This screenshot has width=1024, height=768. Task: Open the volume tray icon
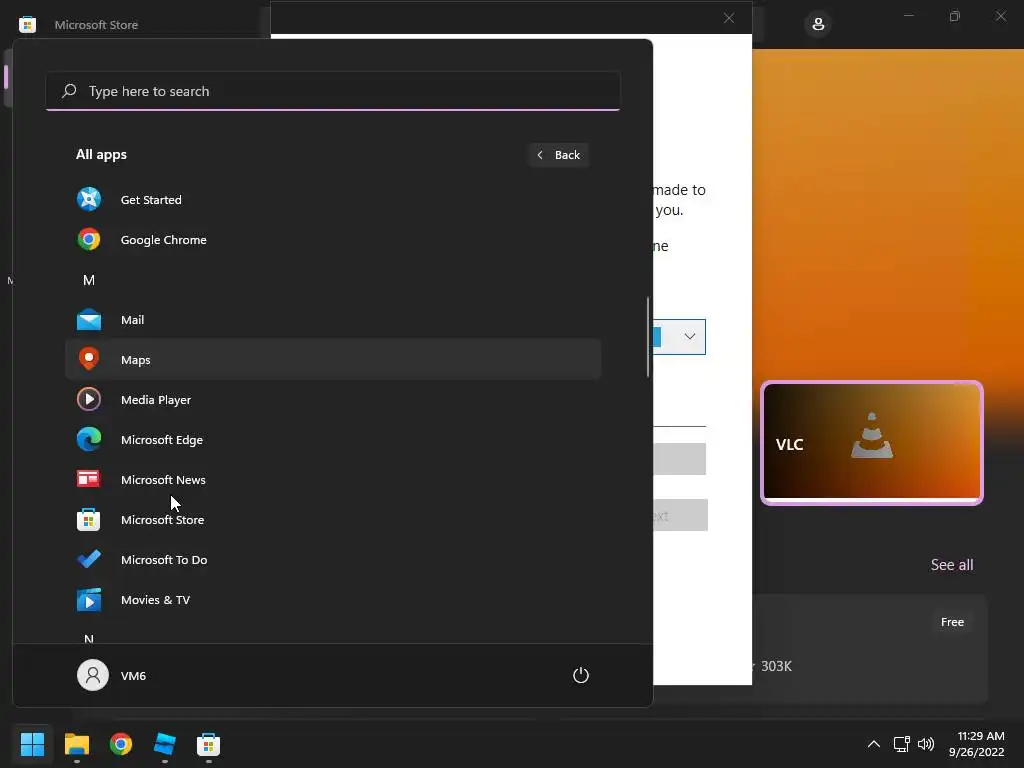pyautogui.click(x=925, y=744)
